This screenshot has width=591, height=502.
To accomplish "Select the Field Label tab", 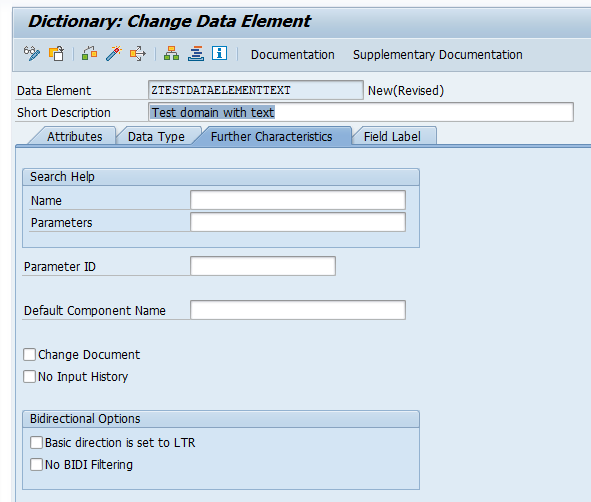I will pyautogui.click(x=392, y=136).
